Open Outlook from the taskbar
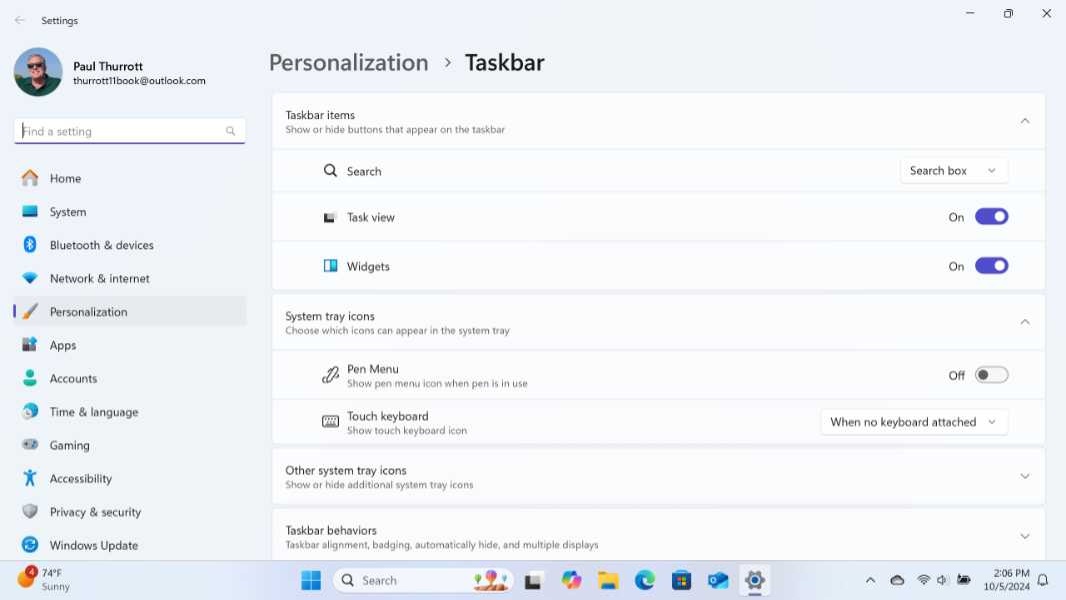Screen dimensions: 1066x600 click(718, 580)
